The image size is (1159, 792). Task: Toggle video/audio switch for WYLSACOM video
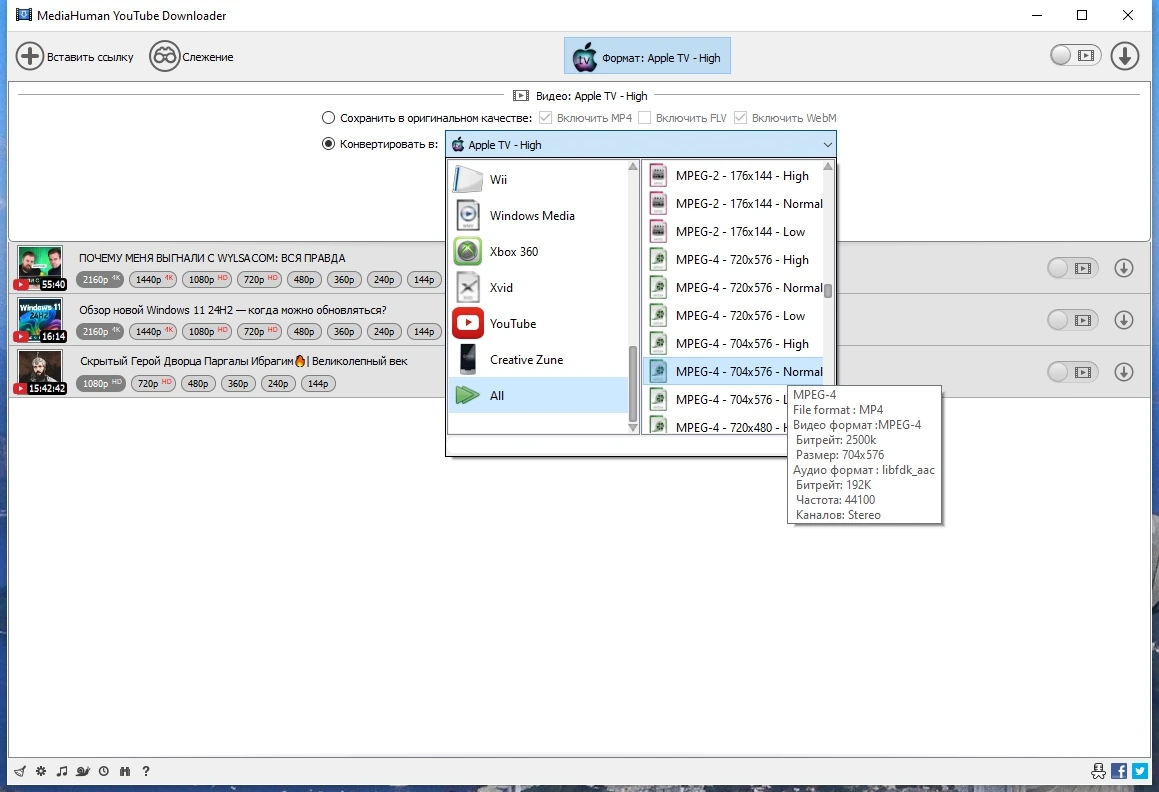[x=1073, y=268]
